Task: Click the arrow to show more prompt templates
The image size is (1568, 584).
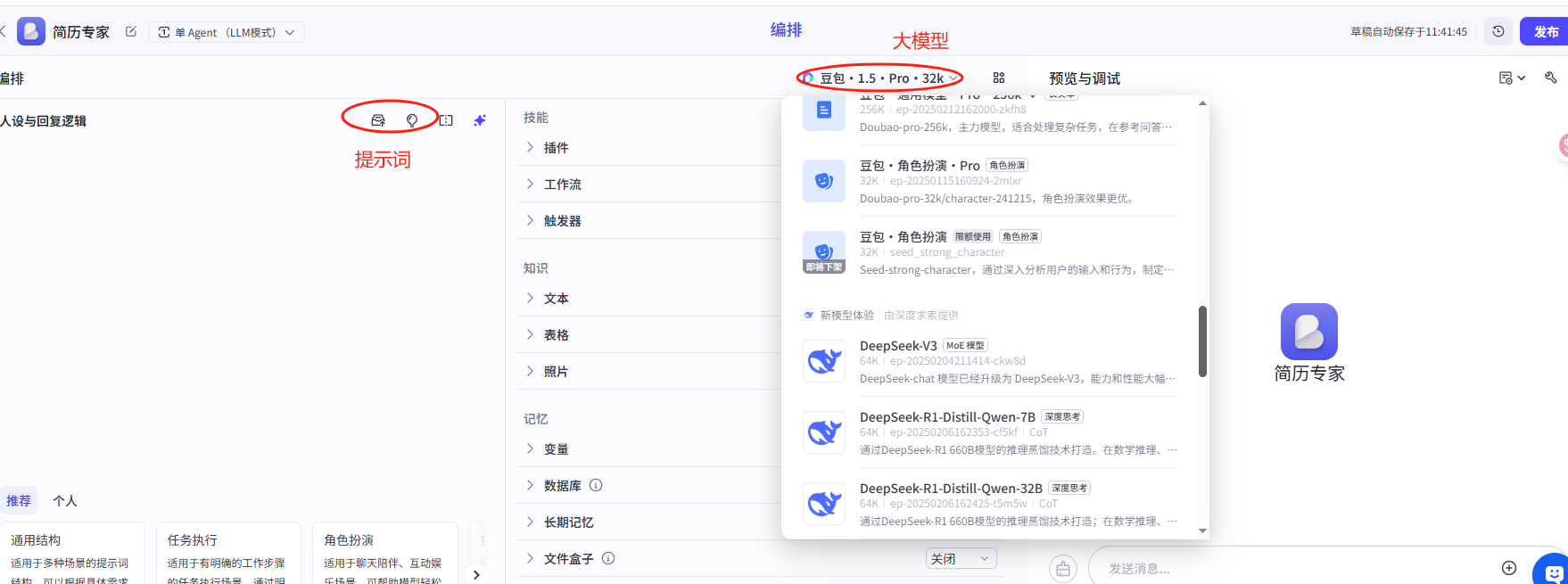Action: (476, 574)
